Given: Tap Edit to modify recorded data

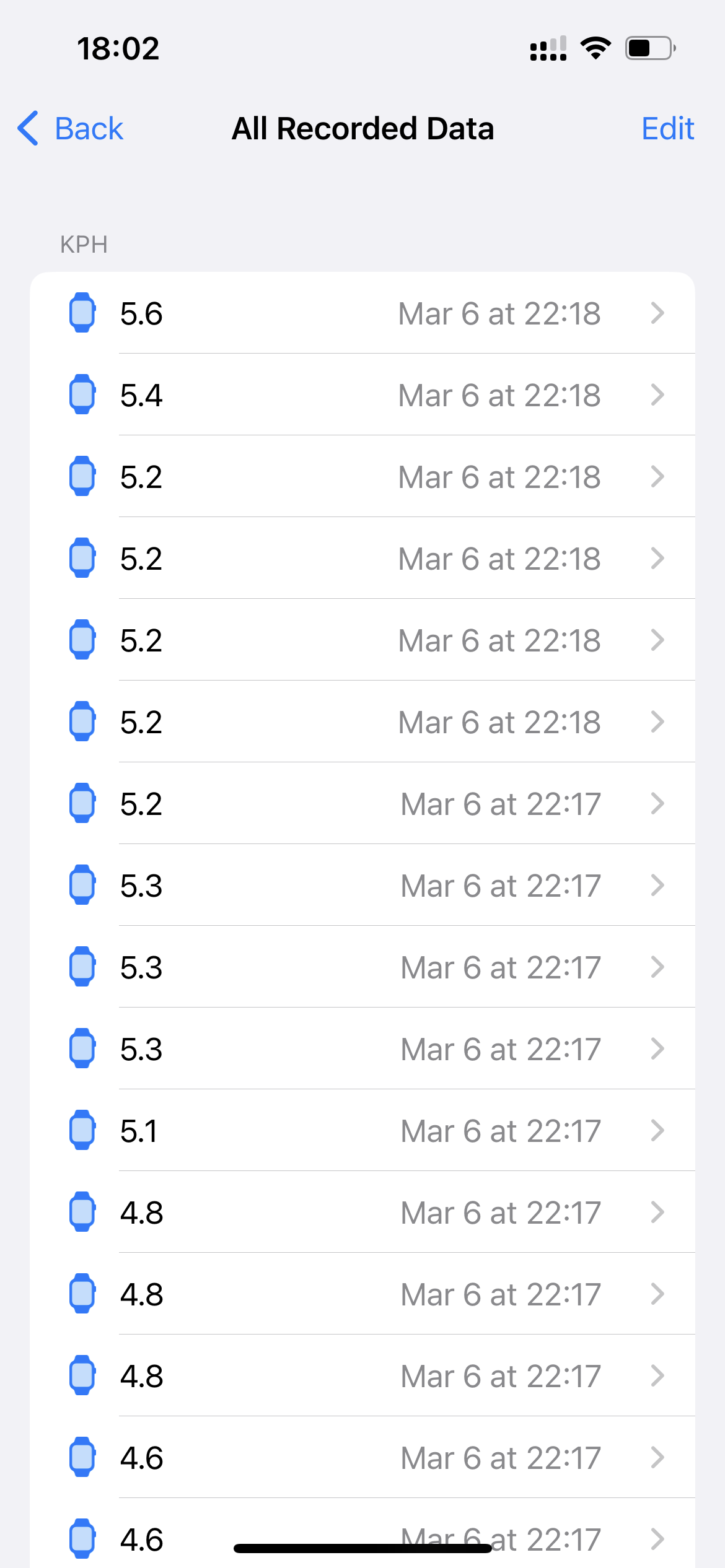Looking at the screenshot, I should tap(667, 129).
